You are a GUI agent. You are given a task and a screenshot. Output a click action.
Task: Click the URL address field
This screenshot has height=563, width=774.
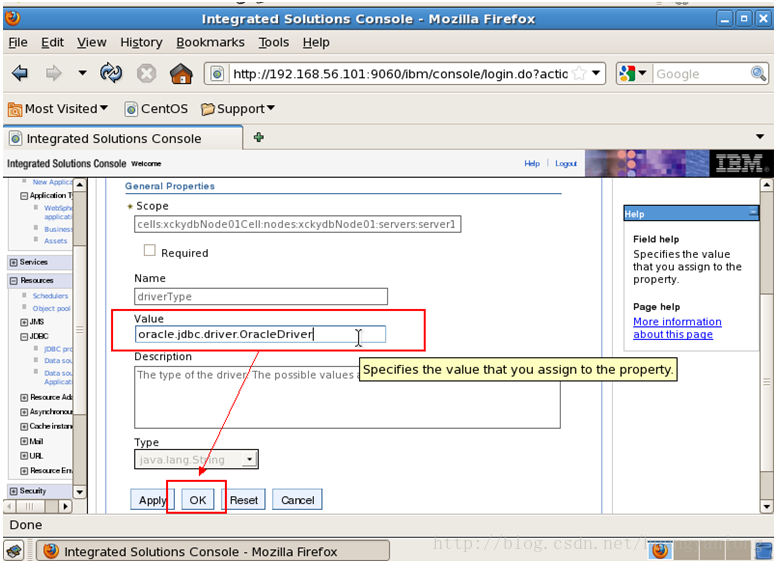click(x=400, y=74)
